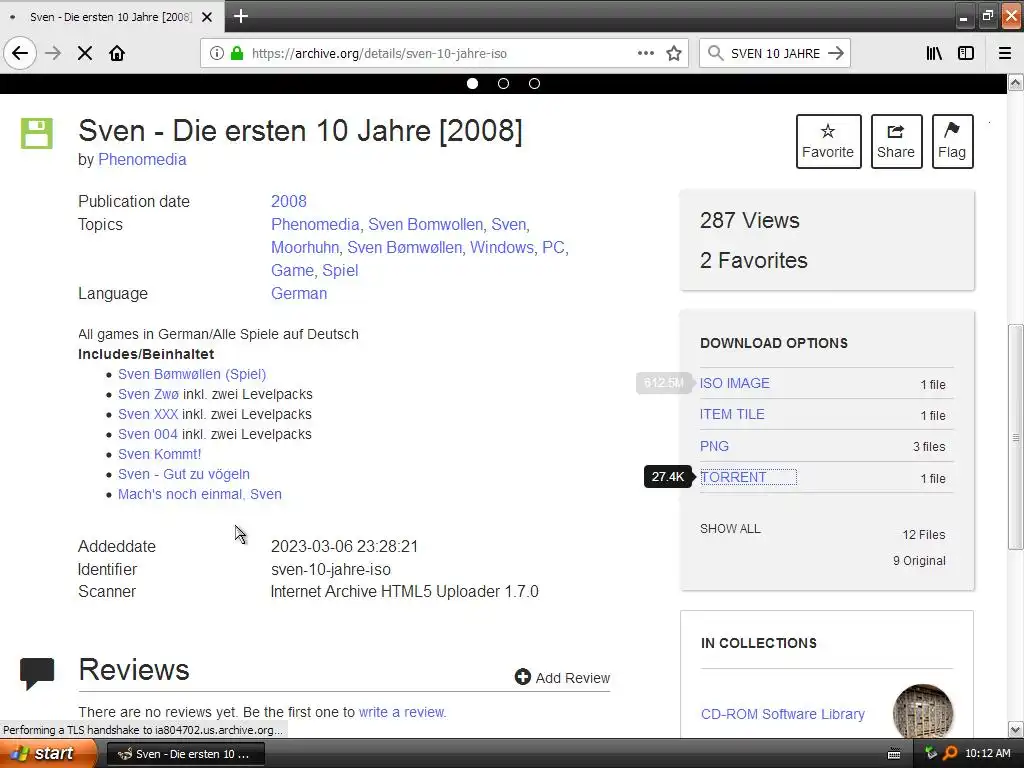Open the 2008 publication date link
This screenshot has width=1024, height=768.
coord(289,201)
